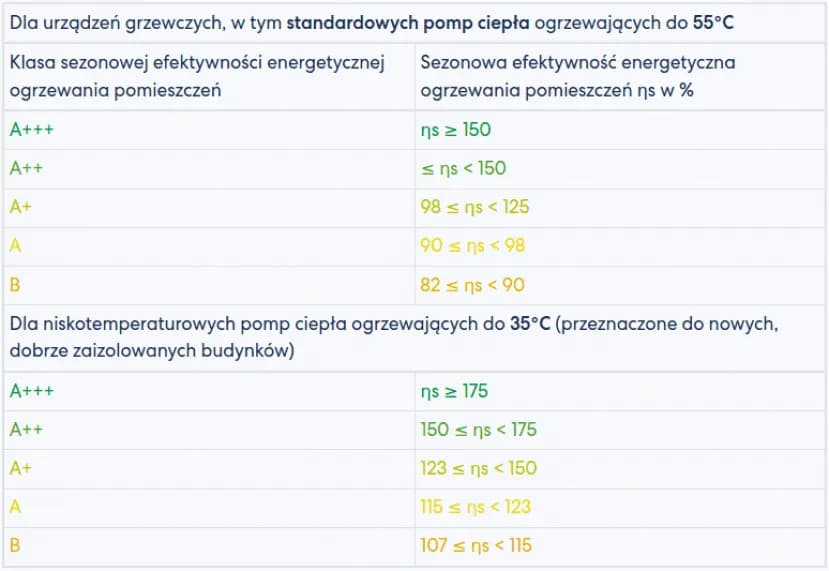Image resolution: width=829 pixels, height=571 pixels.
Task: Select the B class next to "82 ≤ ηs < 90"
Action: click(15, 285)
